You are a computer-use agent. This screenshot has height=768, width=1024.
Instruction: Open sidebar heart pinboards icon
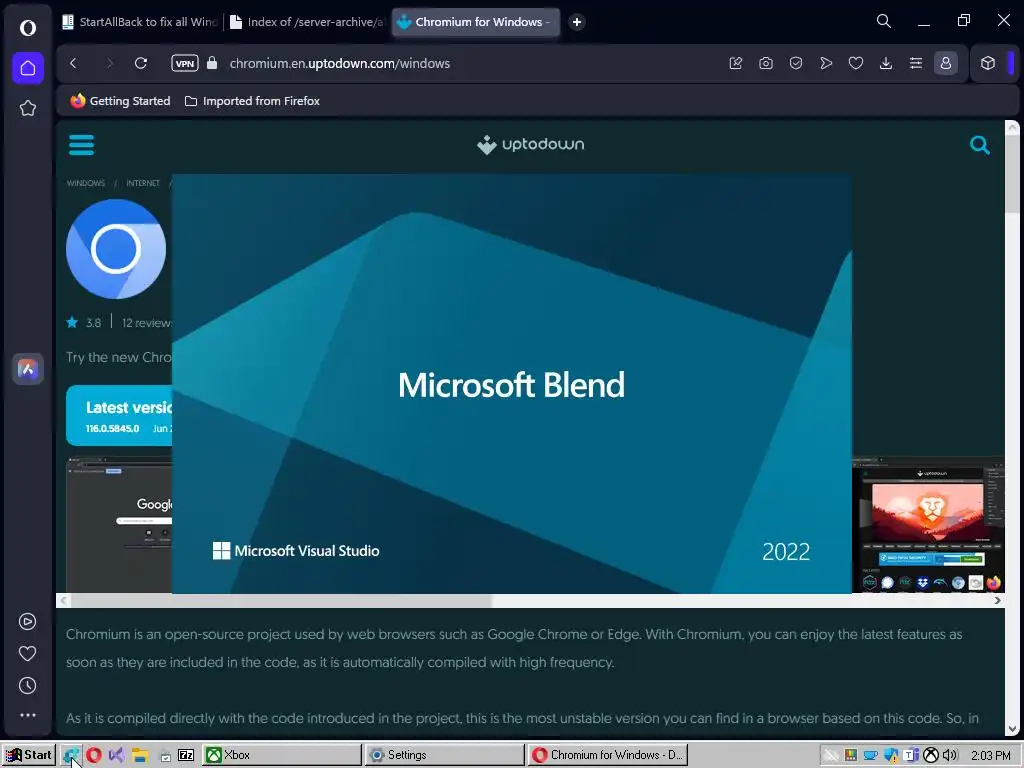pos(27,653)
